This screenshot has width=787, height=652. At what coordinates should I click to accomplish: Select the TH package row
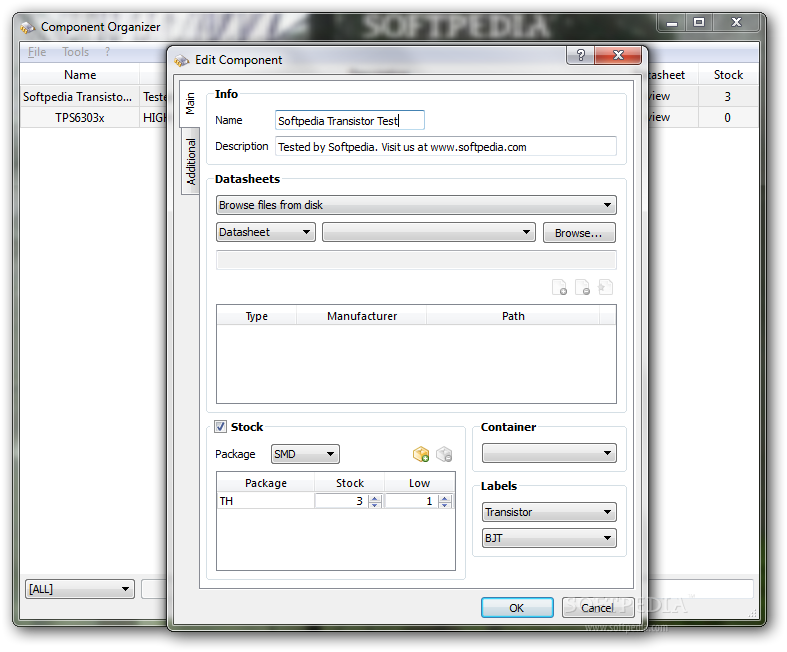(266, 501)
